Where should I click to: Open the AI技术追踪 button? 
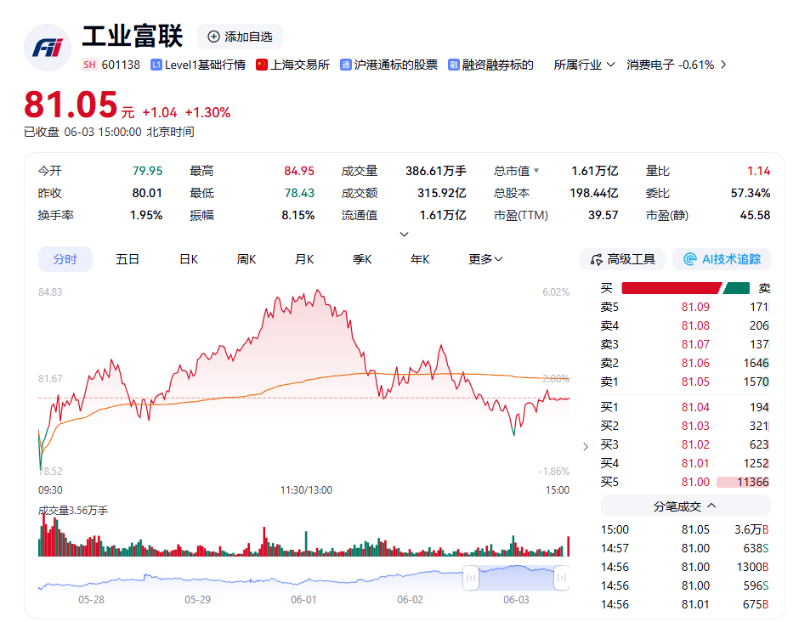[x=722, y=259]
